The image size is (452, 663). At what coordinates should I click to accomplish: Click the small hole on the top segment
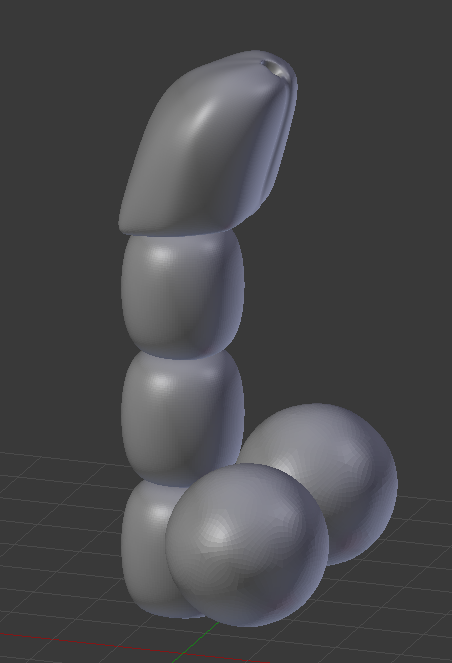tap(276, 69)
